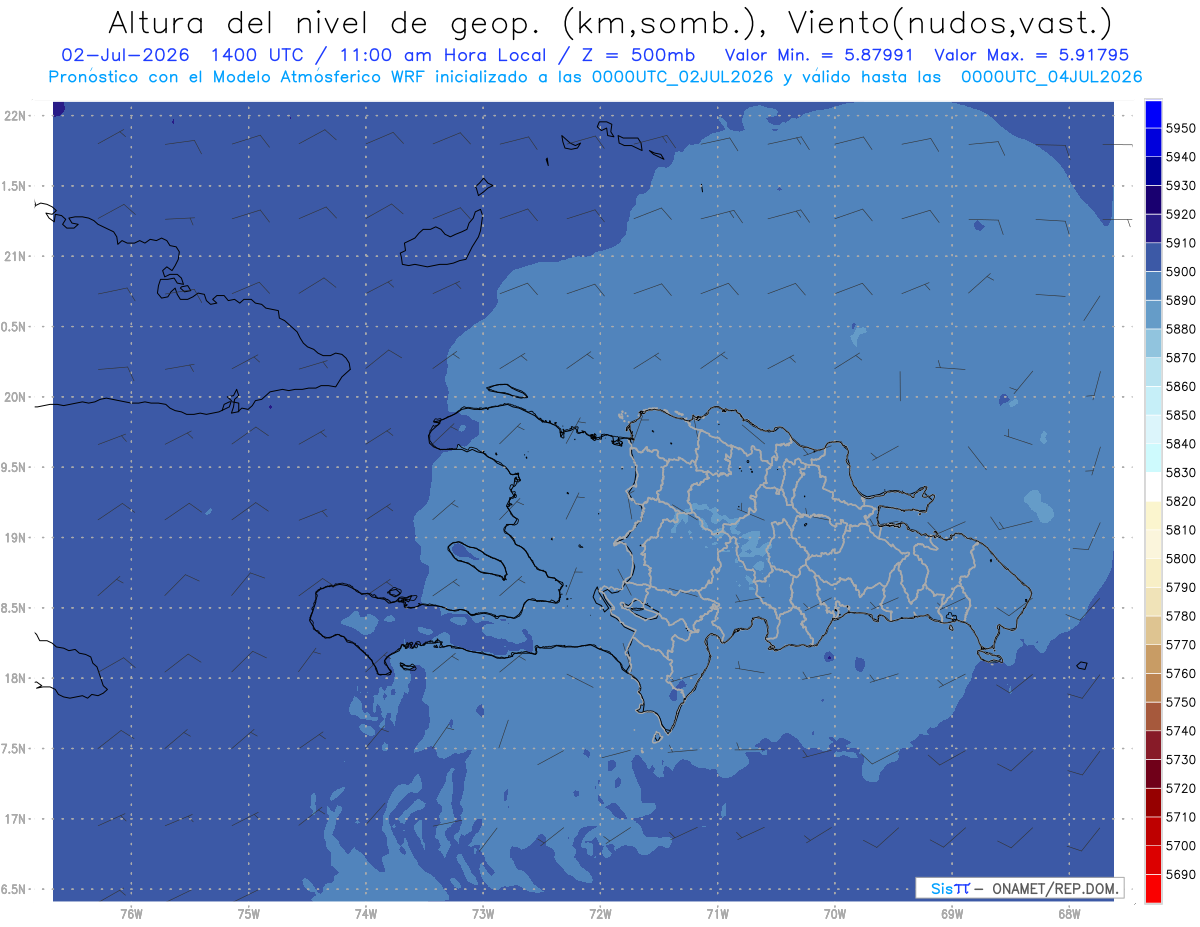Click the 17N latitude label
Screen dimensions: 1200x927
[17, 819]
